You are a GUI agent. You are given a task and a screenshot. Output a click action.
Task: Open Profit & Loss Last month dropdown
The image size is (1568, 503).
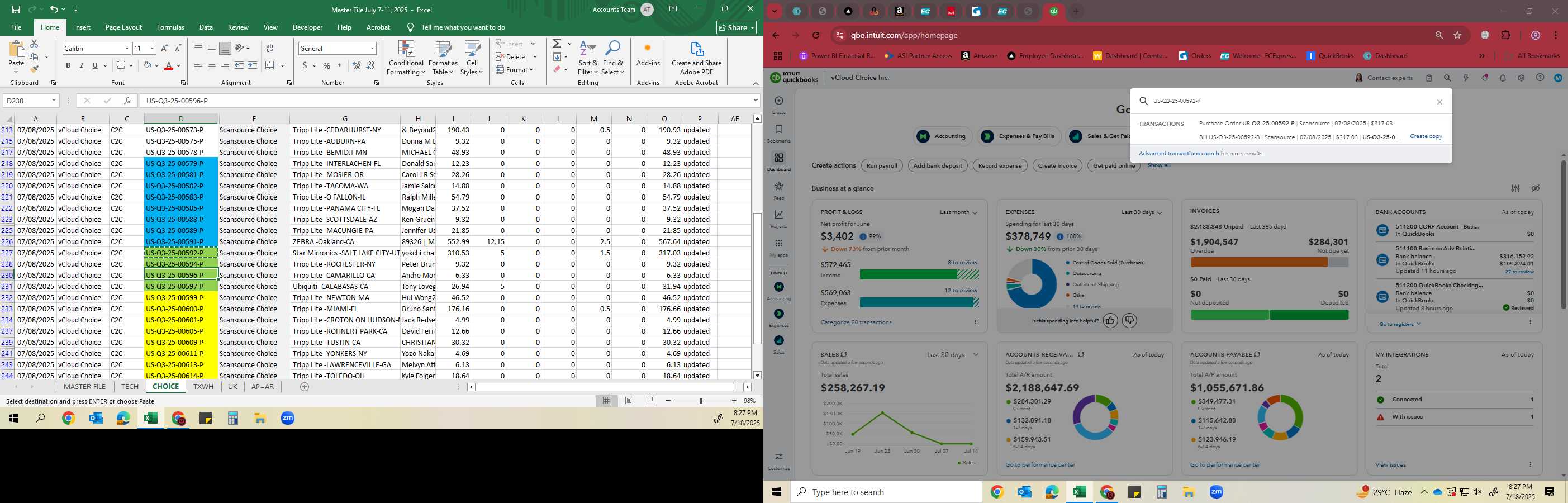pyautogui.click(x=958, y=212)
